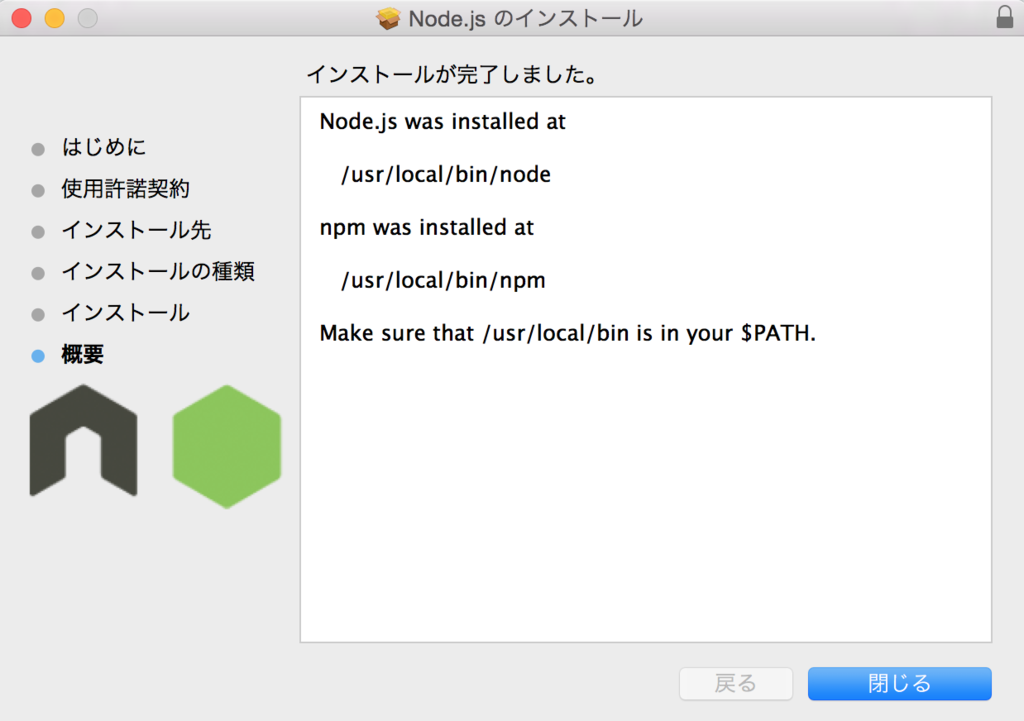This screenshot has height=721, width=1024.
Task: Click 'npm was installed at' text
Action: click(x=426, y=227)
